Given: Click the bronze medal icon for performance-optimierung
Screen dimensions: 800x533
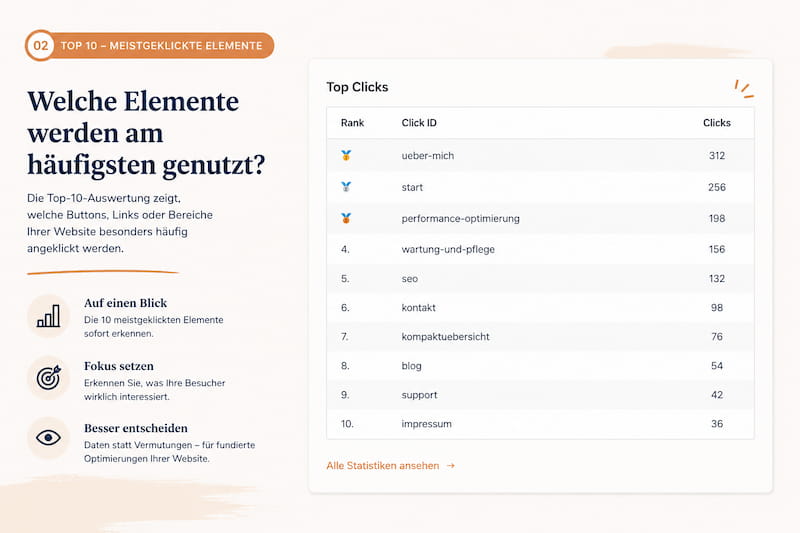Looking at the screenshot, I should pyautogui.click(x=346, y=218).
